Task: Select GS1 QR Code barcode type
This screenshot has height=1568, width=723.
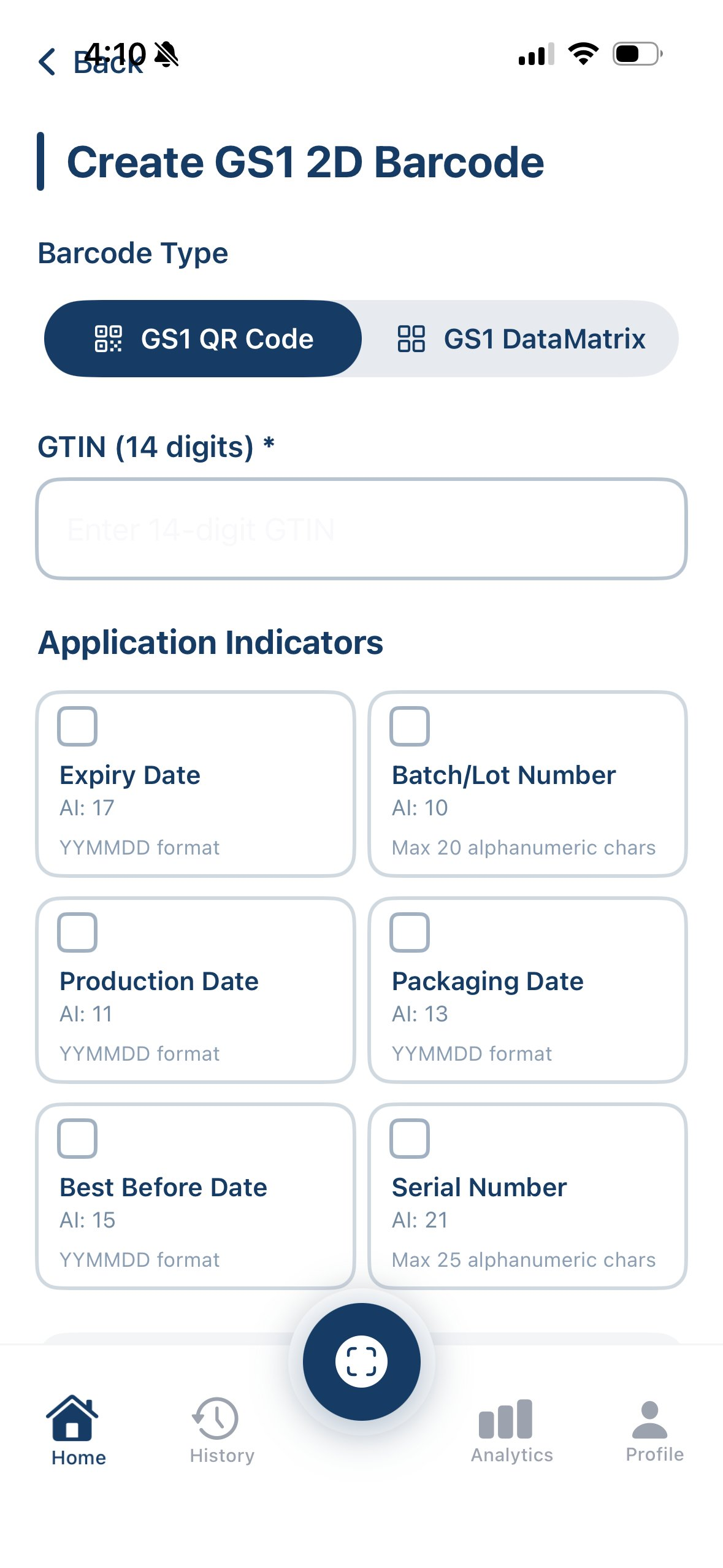Action: coord(203,339)
